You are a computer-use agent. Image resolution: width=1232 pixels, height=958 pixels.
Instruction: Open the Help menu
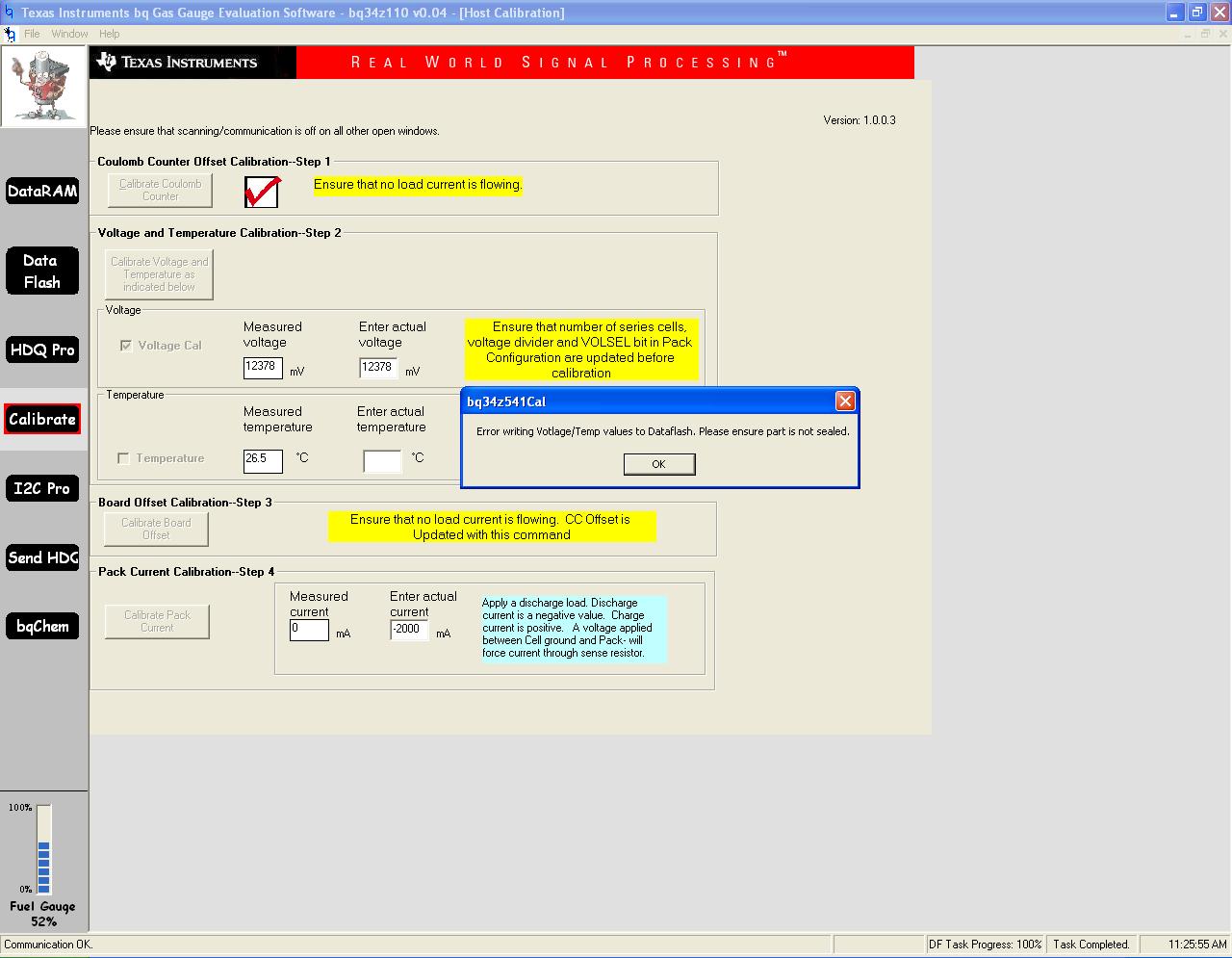[x=110, y=34]
